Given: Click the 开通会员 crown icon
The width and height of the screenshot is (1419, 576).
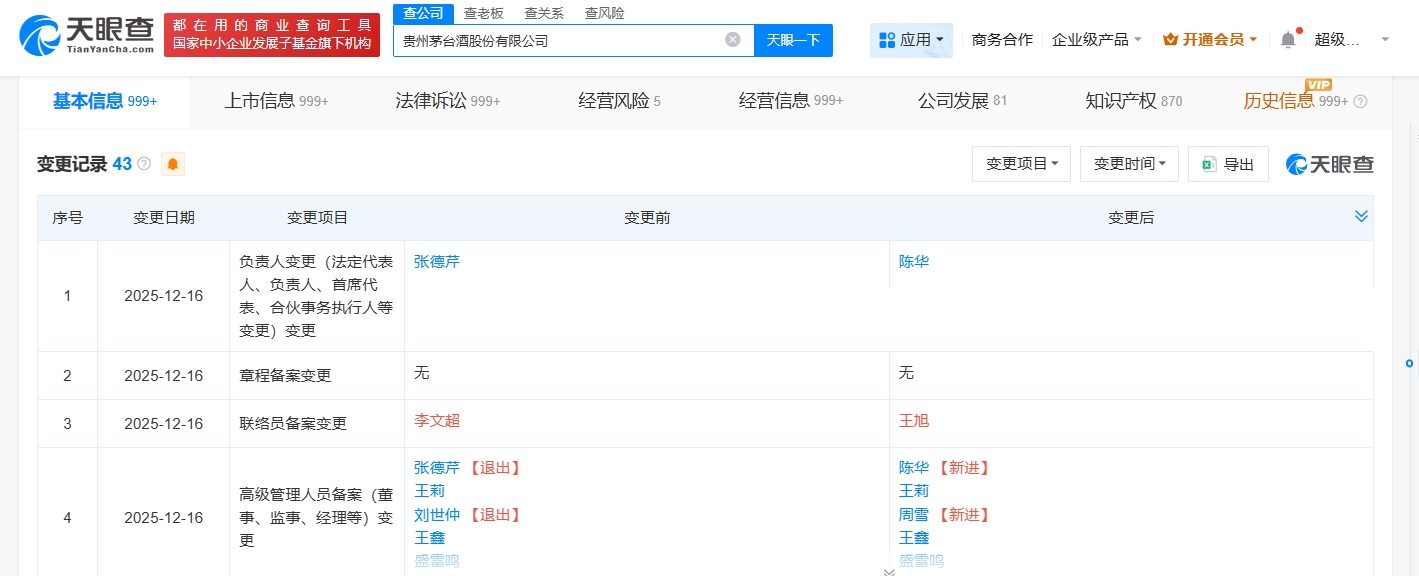Looking at the screenshot, I should 1171,40.
